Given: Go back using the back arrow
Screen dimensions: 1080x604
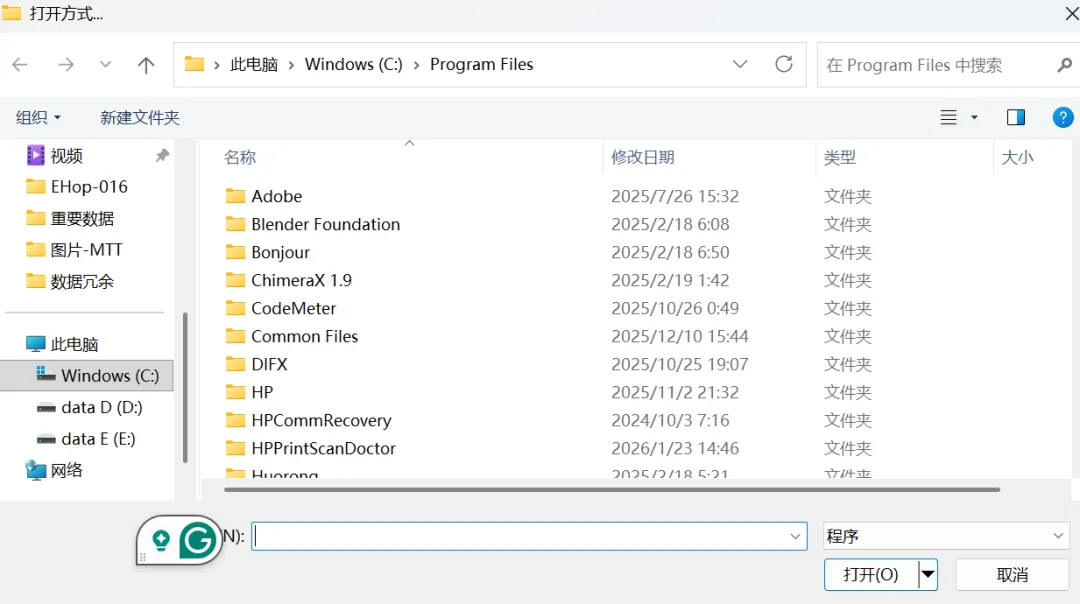Looking at the screenshot, I should (20, 65).
